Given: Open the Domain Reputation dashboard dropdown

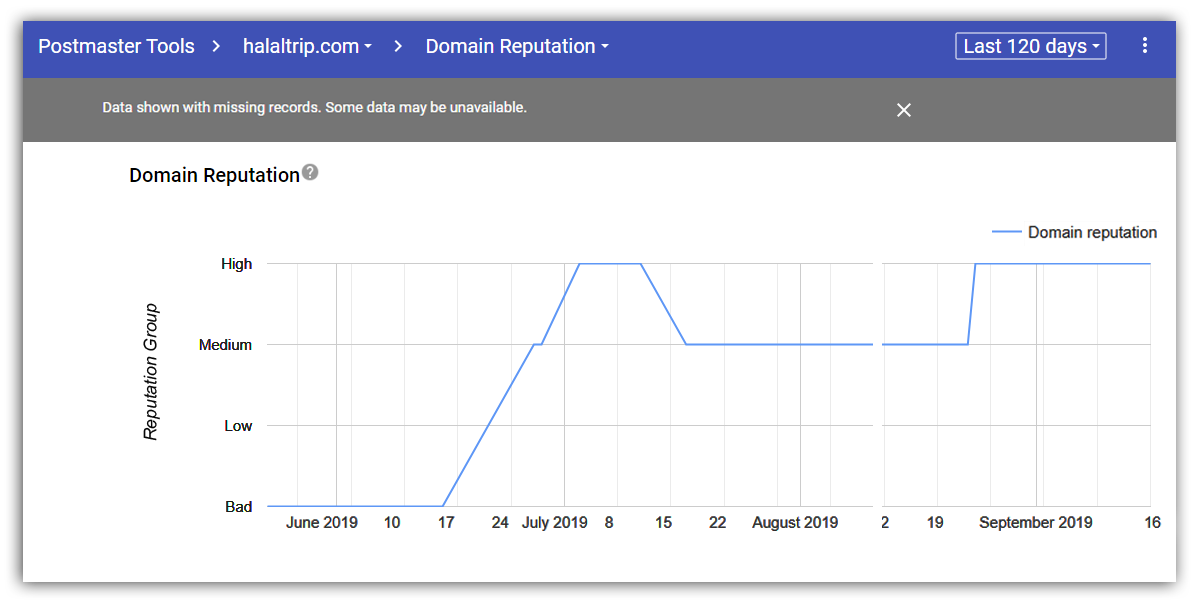Looking at the screenshot, I should (x=517, y=46).
